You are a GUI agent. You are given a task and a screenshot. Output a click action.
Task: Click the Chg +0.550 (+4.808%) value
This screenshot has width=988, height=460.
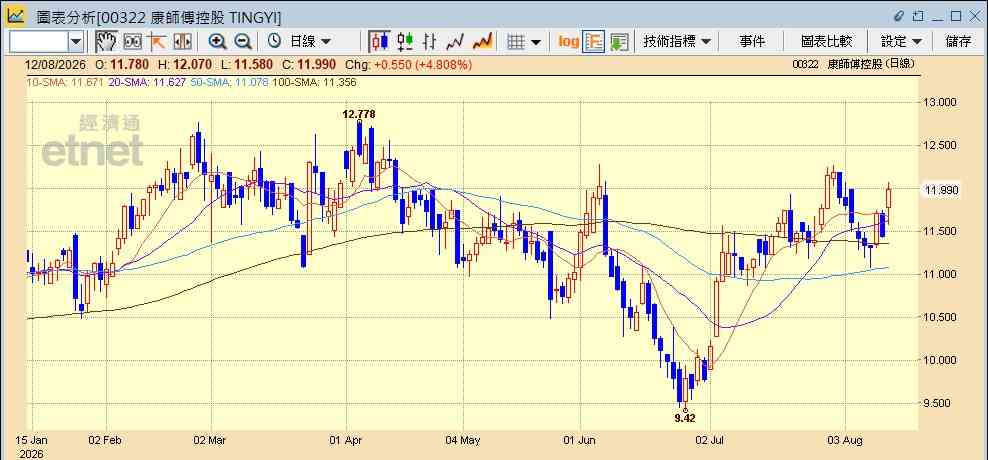tap(409, 64)
